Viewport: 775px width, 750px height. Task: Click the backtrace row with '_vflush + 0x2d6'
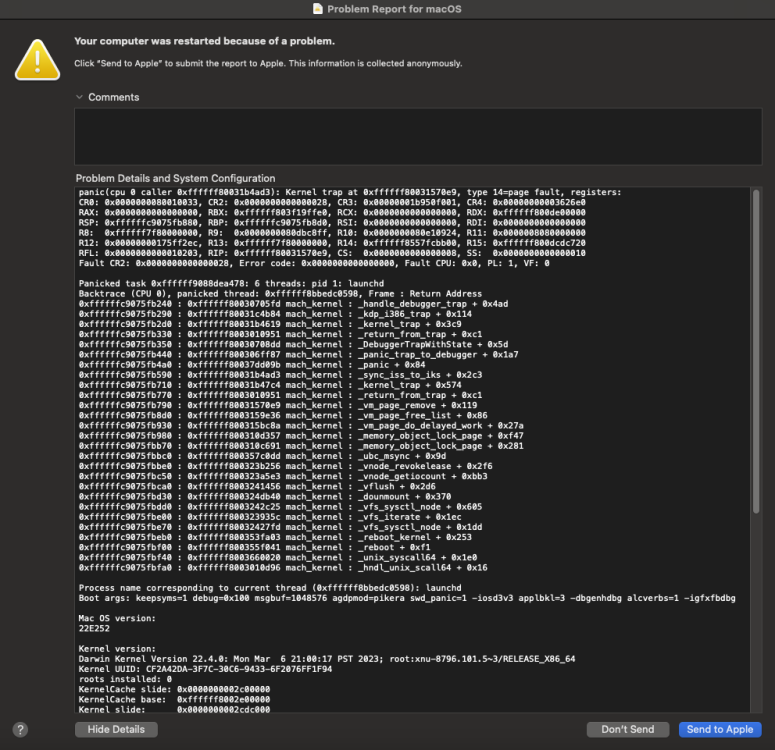tap(257, 486)
